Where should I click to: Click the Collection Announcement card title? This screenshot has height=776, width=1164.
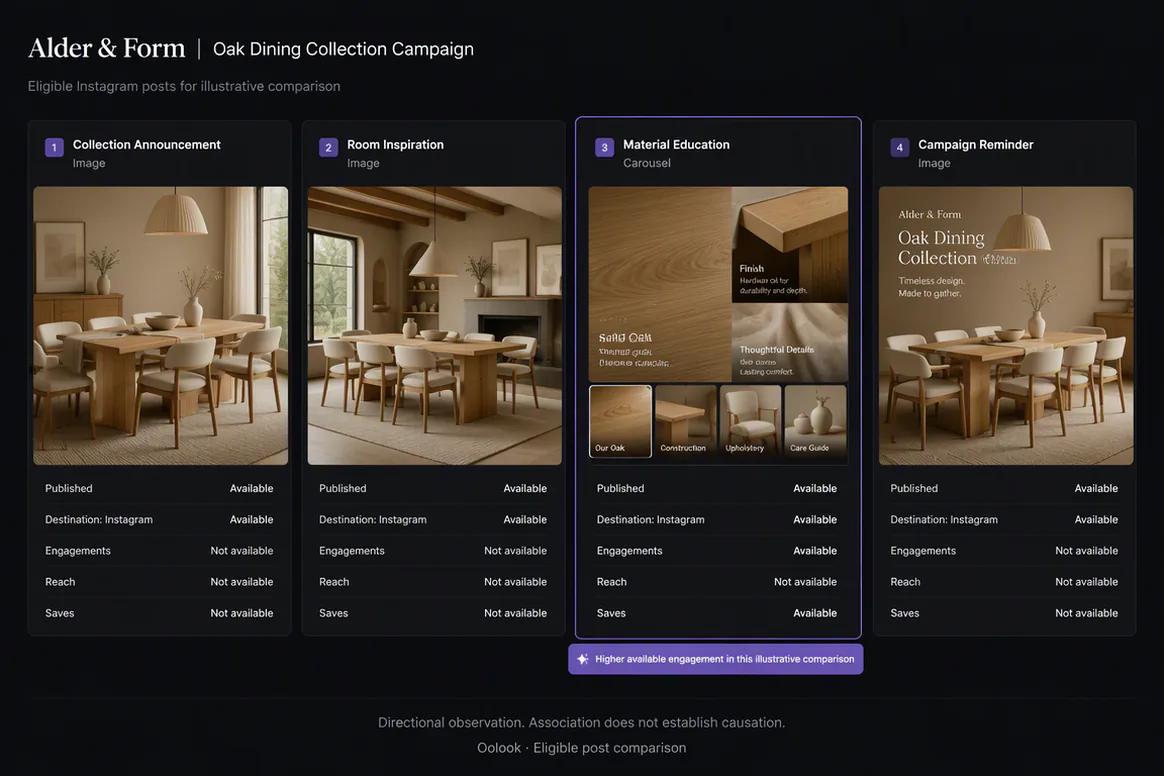coord(146,145)
